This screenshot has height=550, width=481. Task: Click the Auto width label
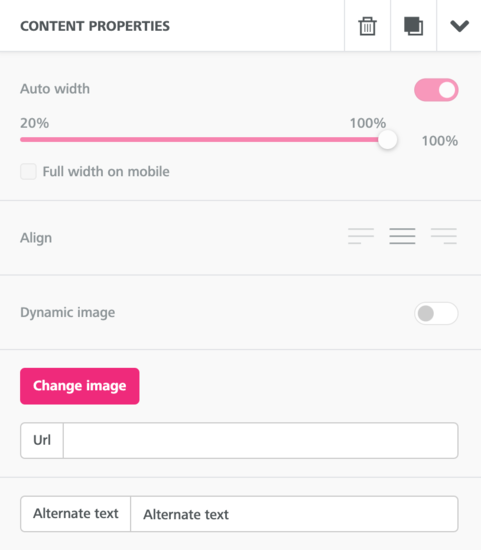click(x=55, y=89)
